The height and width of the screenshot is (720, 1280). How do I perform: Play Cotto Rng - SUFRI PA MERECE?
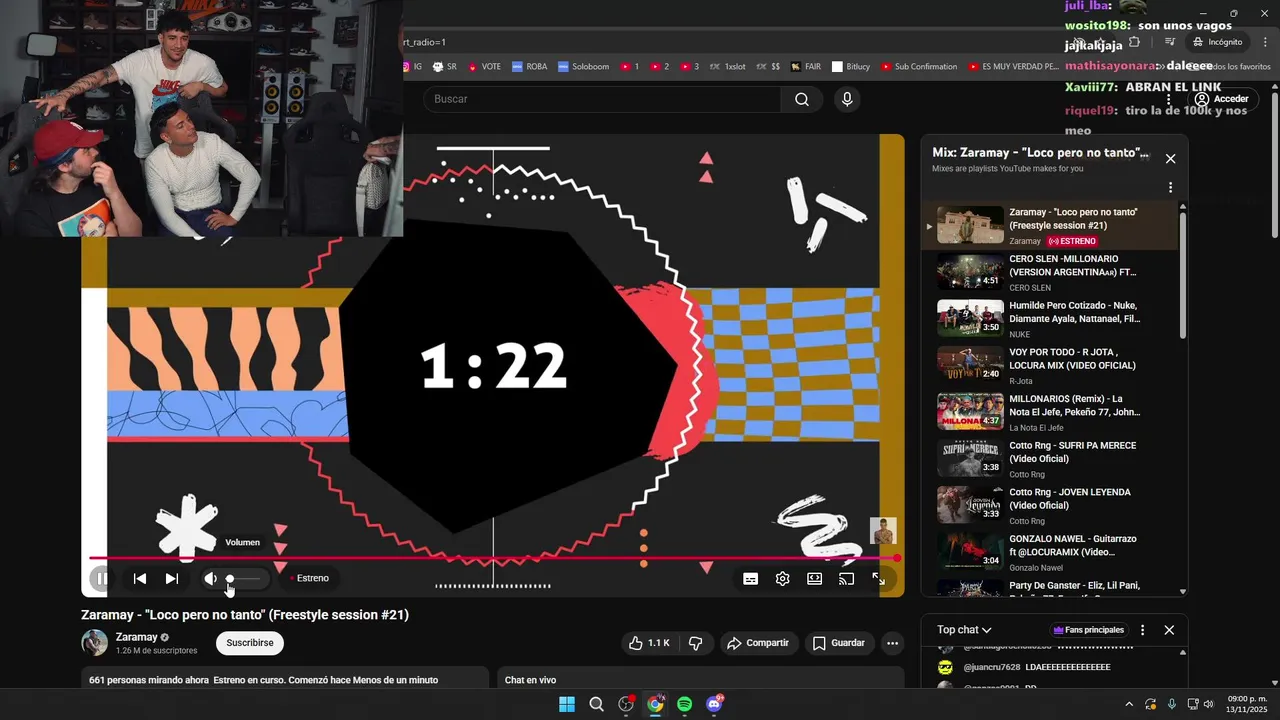[x=1050, y=459]
